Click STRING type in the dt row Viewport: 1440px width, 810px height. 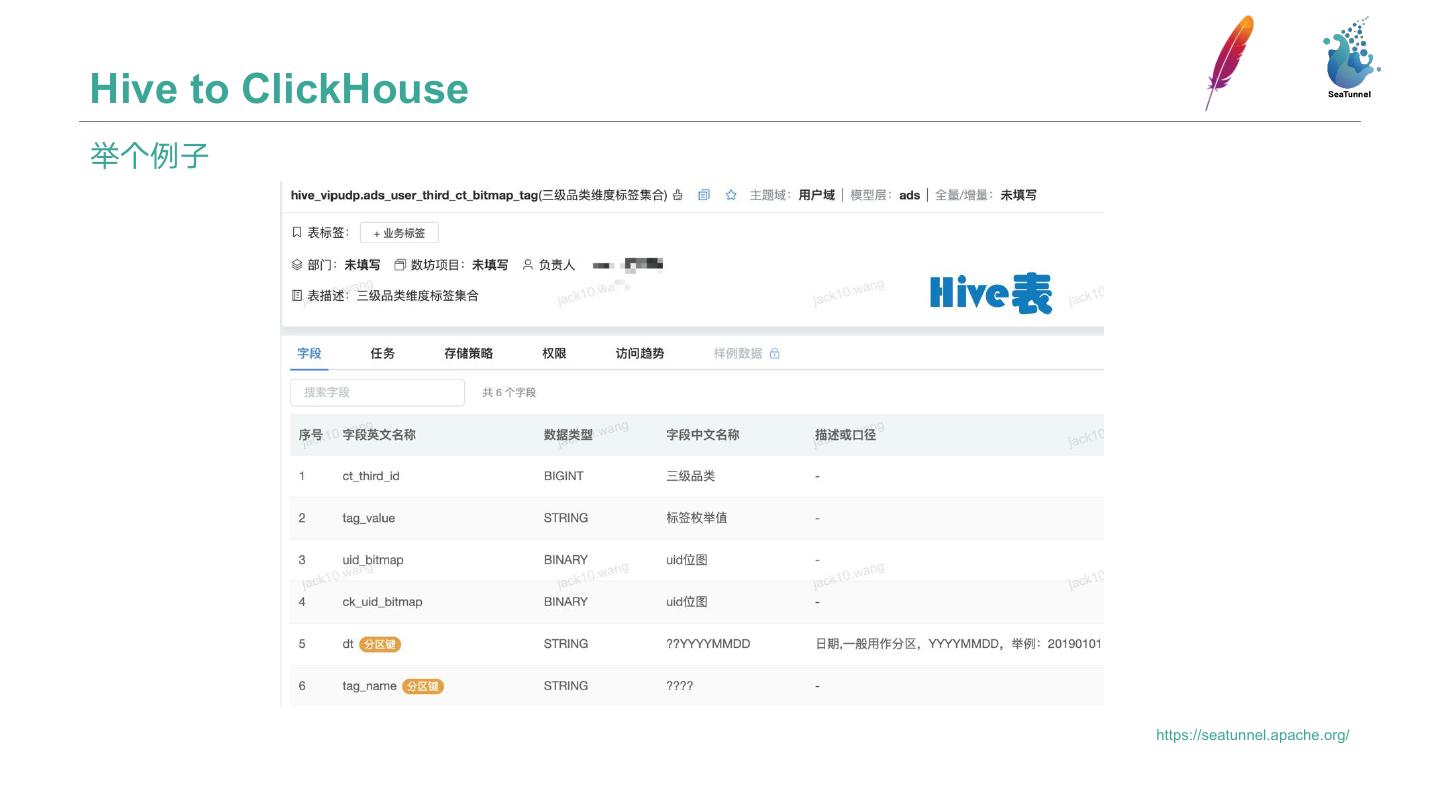coord(566,644)
